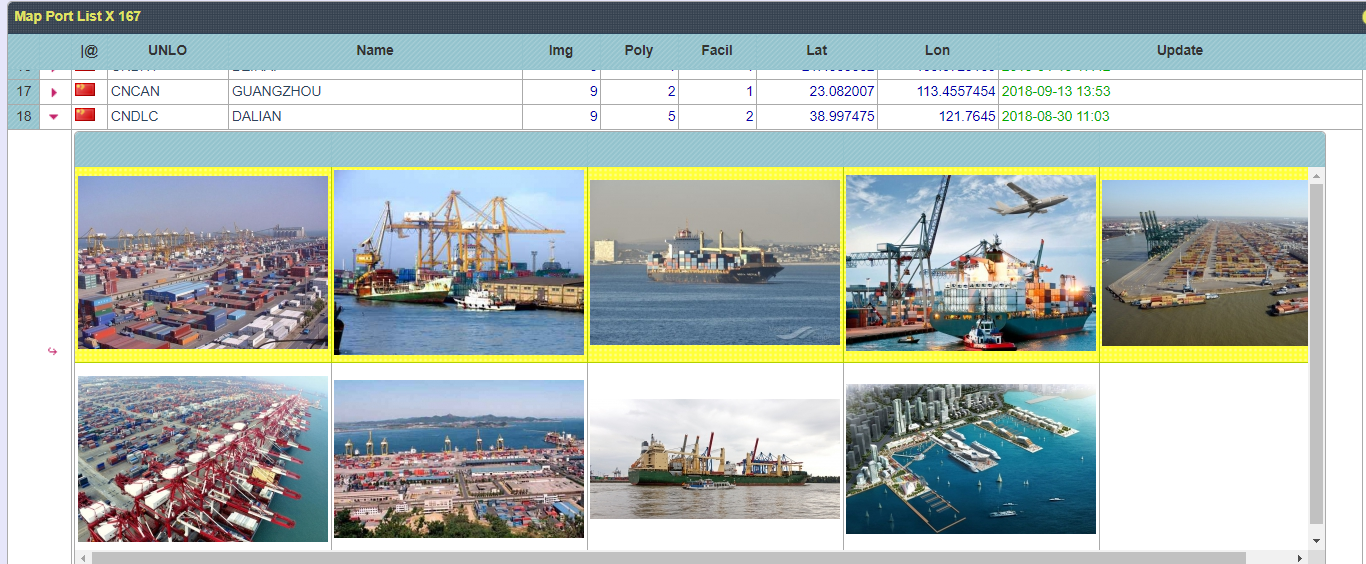The image size is (1366, 564).
Task: Click the |@ column header
Action: pos(89,50)
